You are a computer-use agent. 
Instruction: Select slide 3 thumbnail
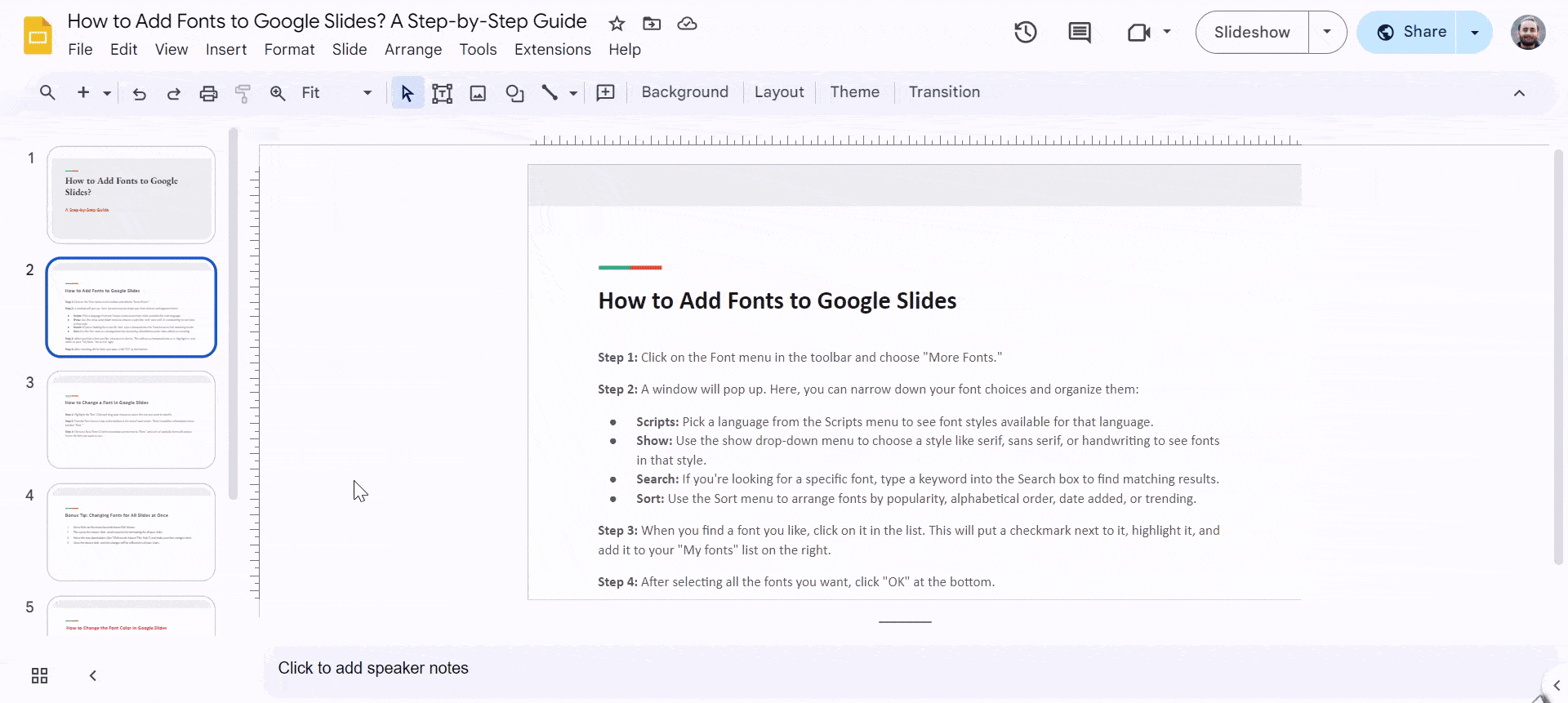tap(131, 420)
